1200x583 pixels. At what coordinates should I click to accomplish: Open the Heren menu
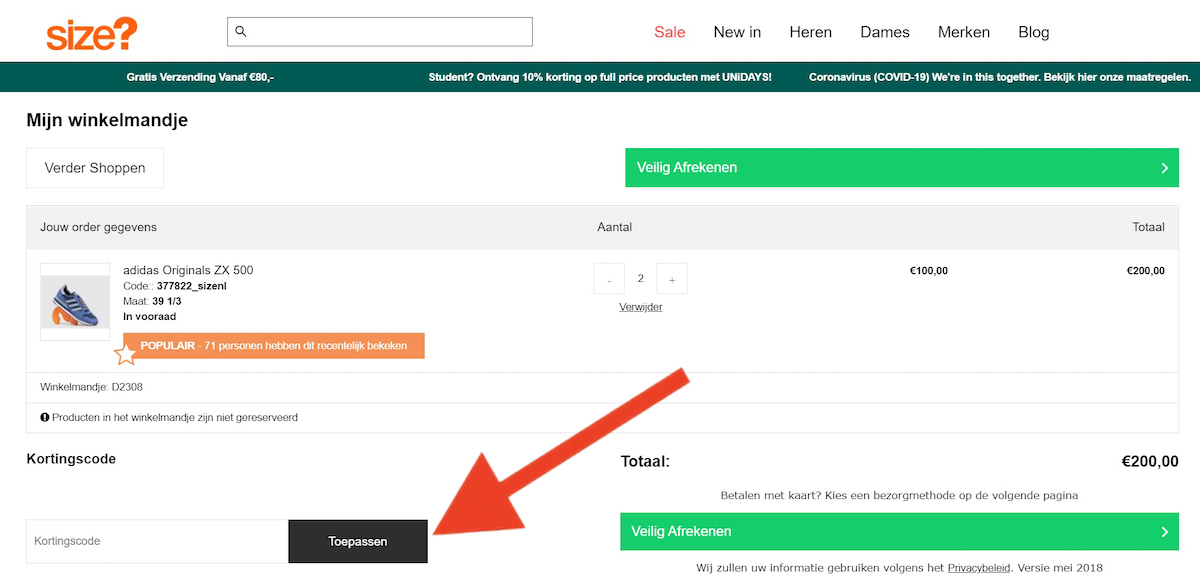point(811,32)
